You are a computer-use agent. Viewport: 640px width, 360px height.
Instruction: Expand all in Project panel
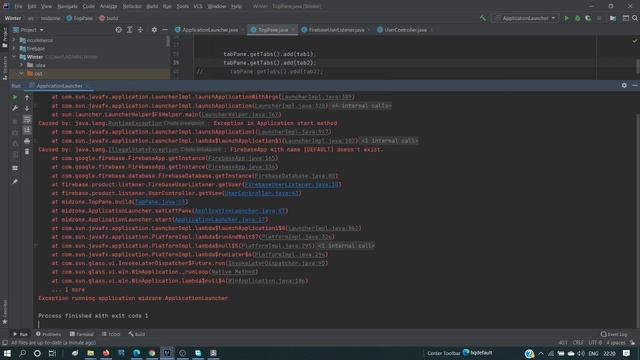(129, 30)
